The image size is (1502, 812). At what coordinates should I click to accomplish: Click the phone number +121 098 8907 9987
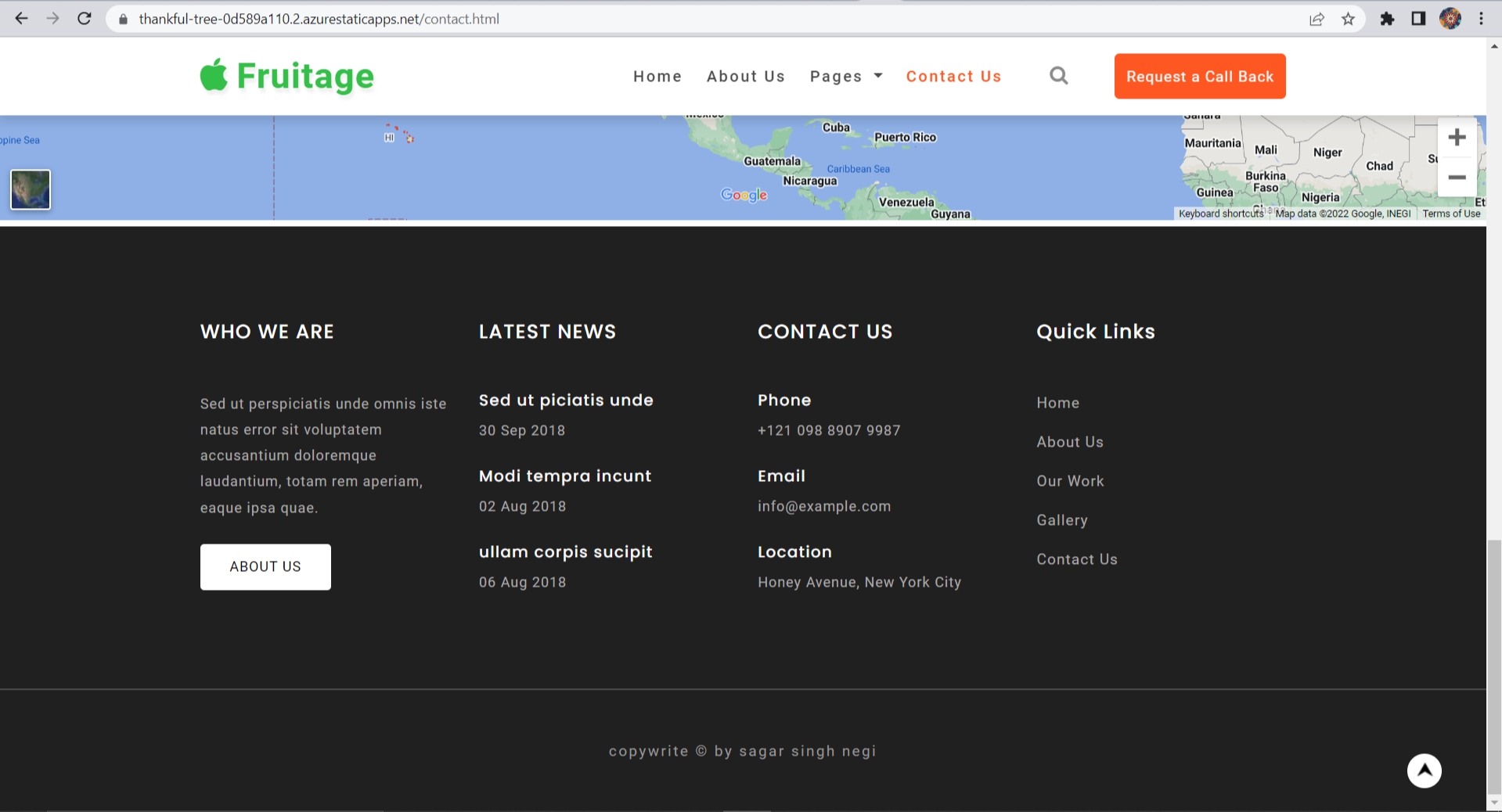[x=829, y=430]
